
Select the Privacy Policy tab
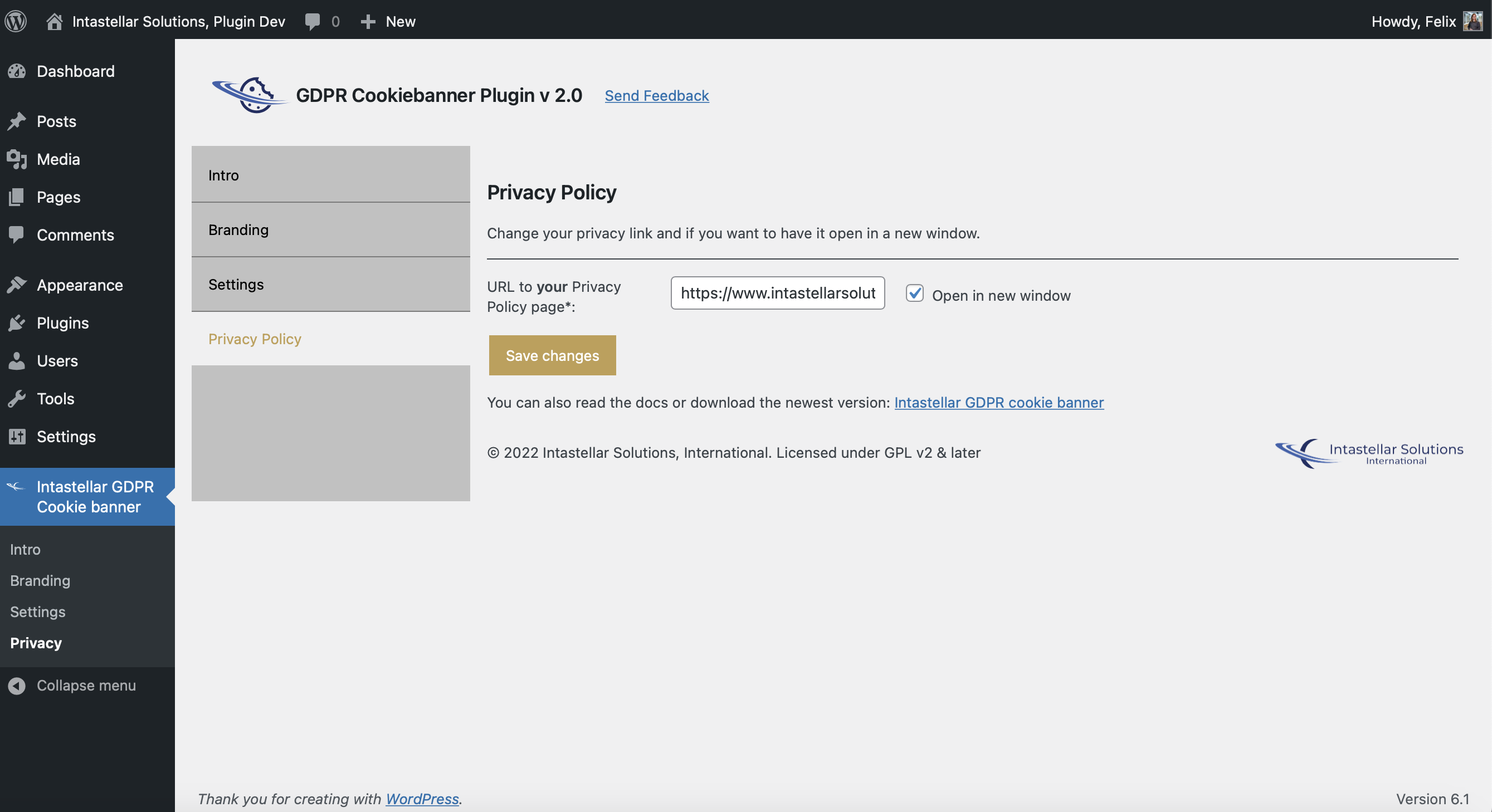pyautogui.click(x=254, y=338)
